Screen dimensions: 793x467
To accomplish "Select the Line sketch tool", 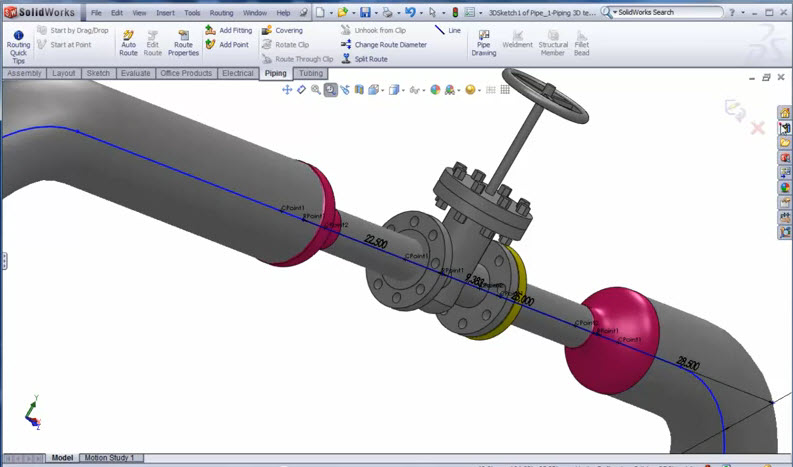I will 448,30.
